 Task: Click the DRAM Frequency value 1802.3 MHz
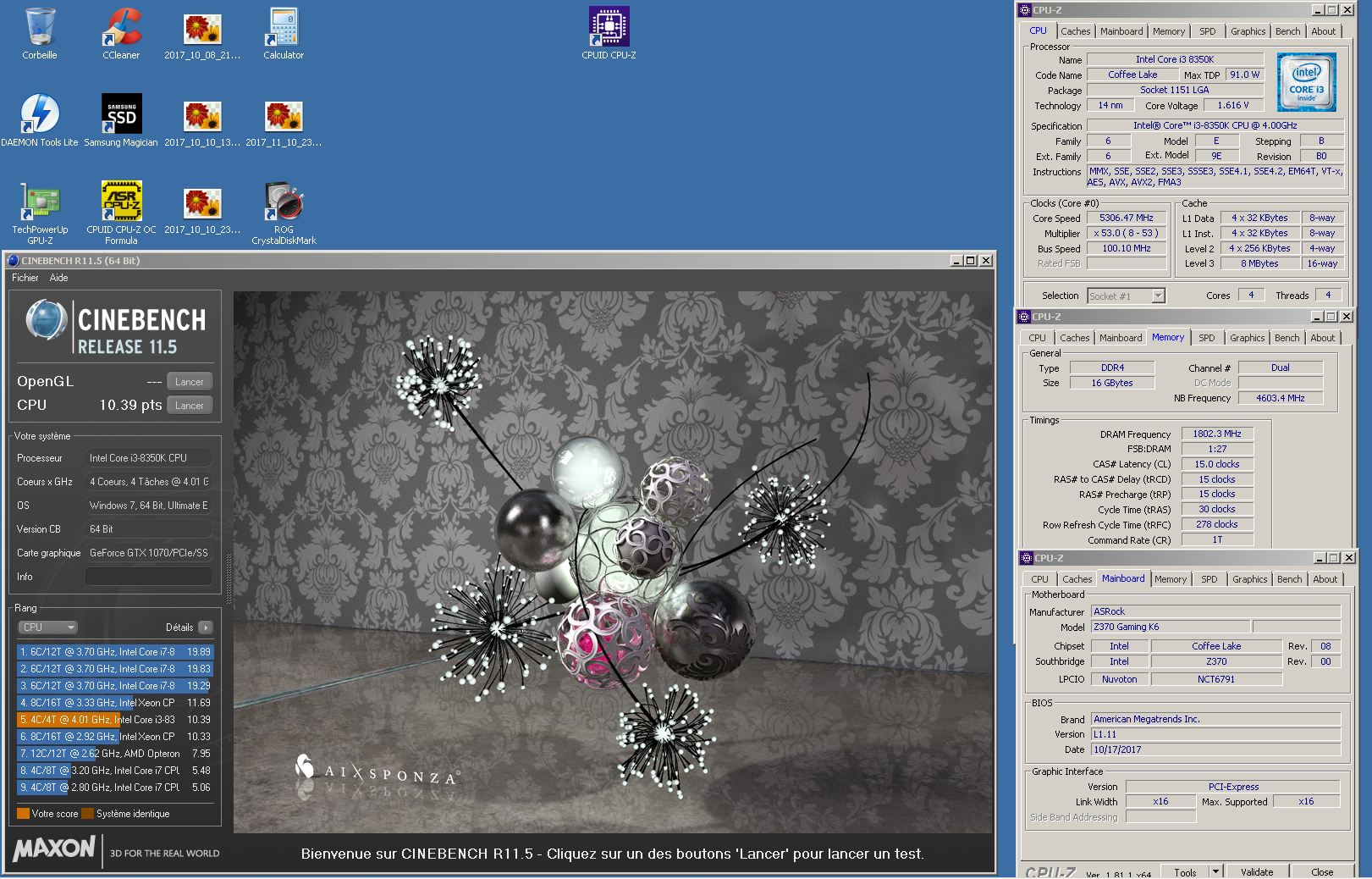coord(1216,434)
